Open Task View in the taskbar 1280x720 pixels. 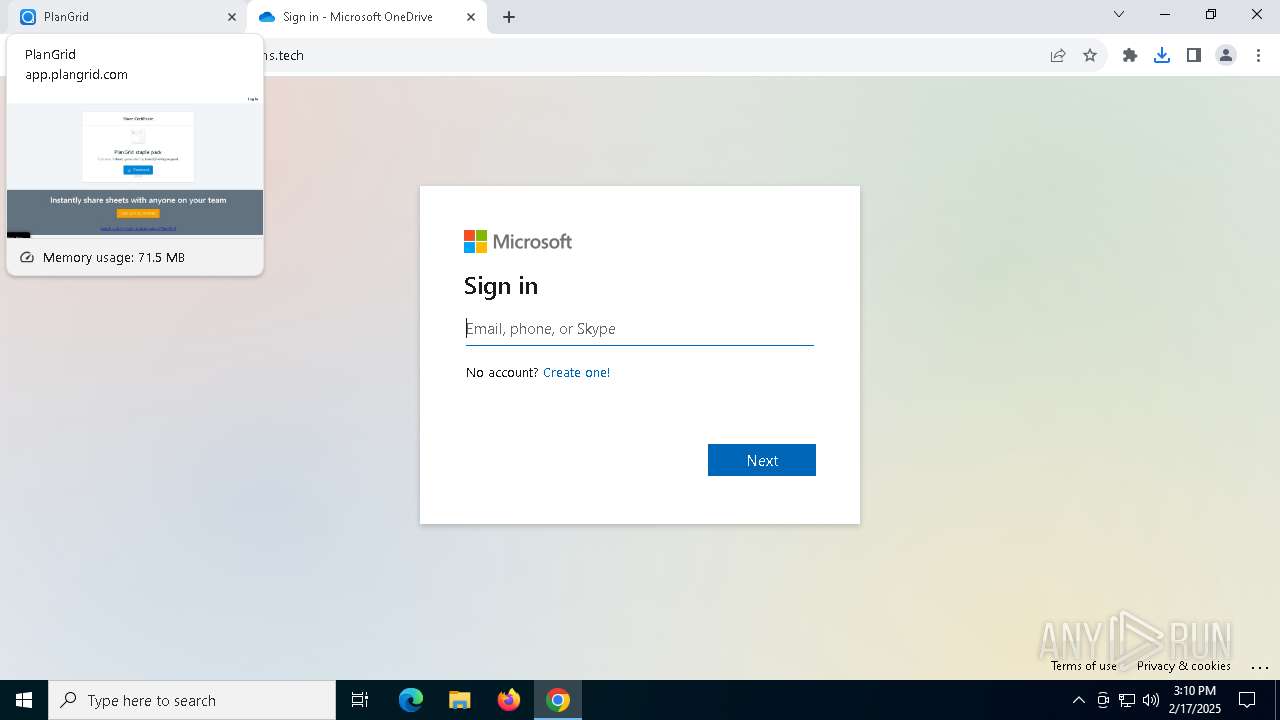coord(360,700)
